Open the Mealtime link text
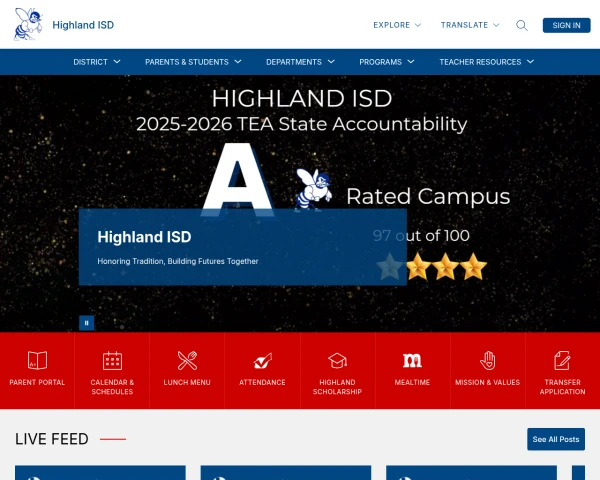This screenshot has width=600, height=480. (x=412, y=382)
